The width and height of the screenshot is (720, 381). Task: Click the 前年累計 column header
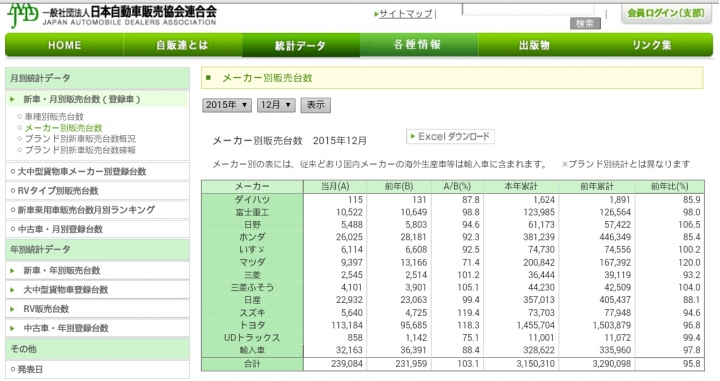pos(596,186)
